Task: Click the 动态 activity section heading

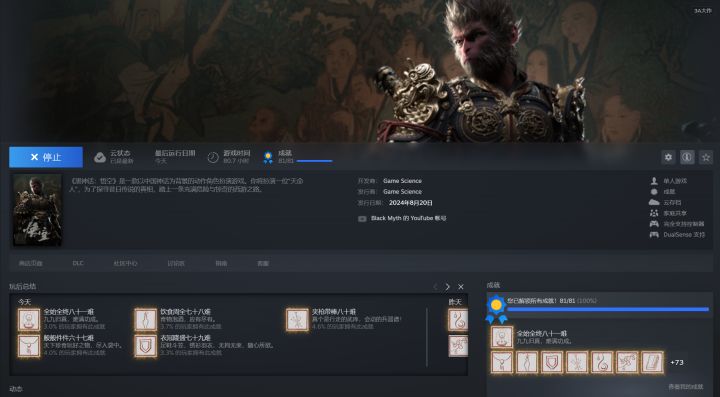Action: 16,389
